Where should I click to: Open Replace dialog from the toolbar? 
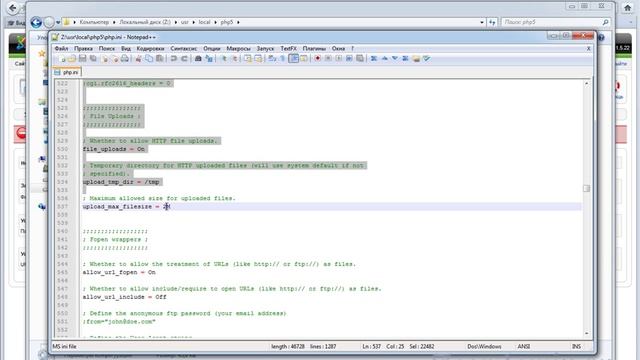[209, 59]
